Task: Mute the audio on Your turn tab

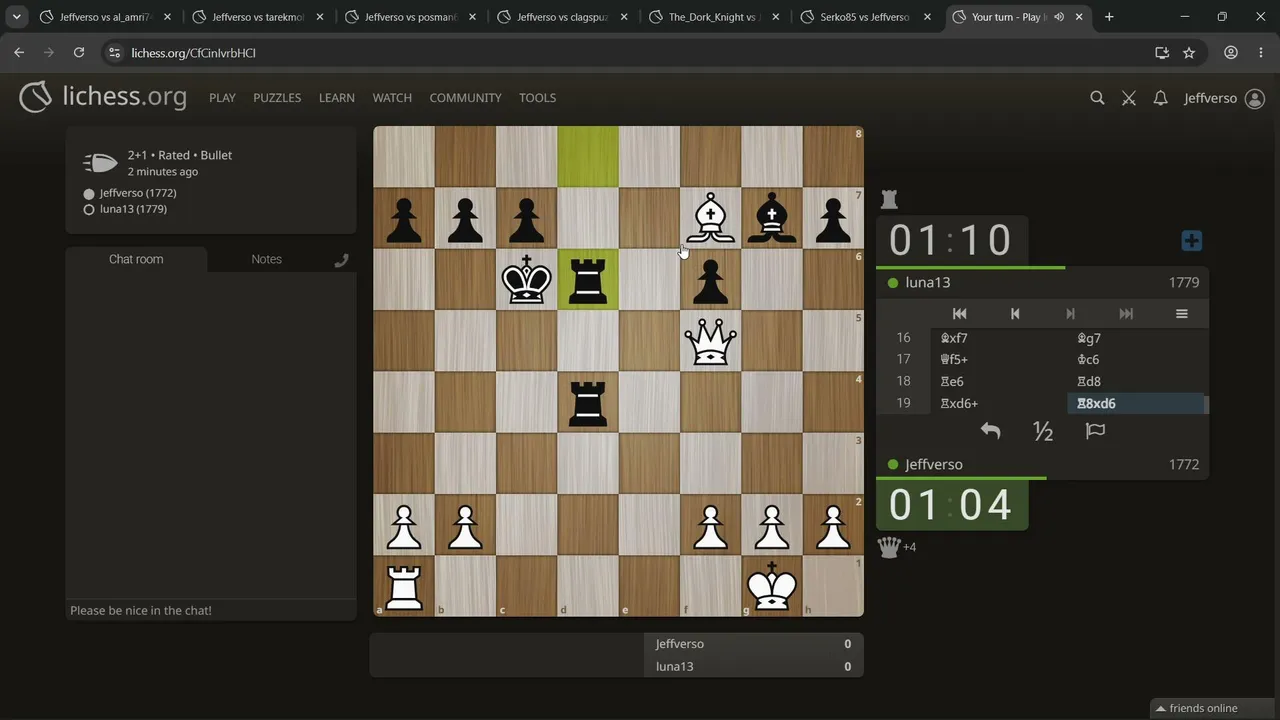Action: (x=1058, y=17)
